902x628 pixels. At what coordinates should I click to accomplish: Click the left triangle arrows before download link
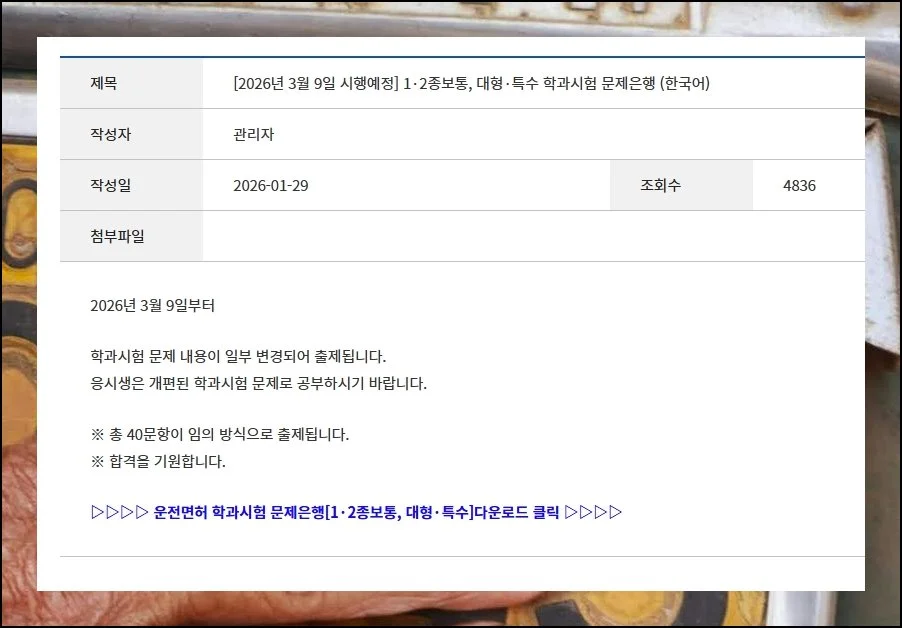(119, 513)
